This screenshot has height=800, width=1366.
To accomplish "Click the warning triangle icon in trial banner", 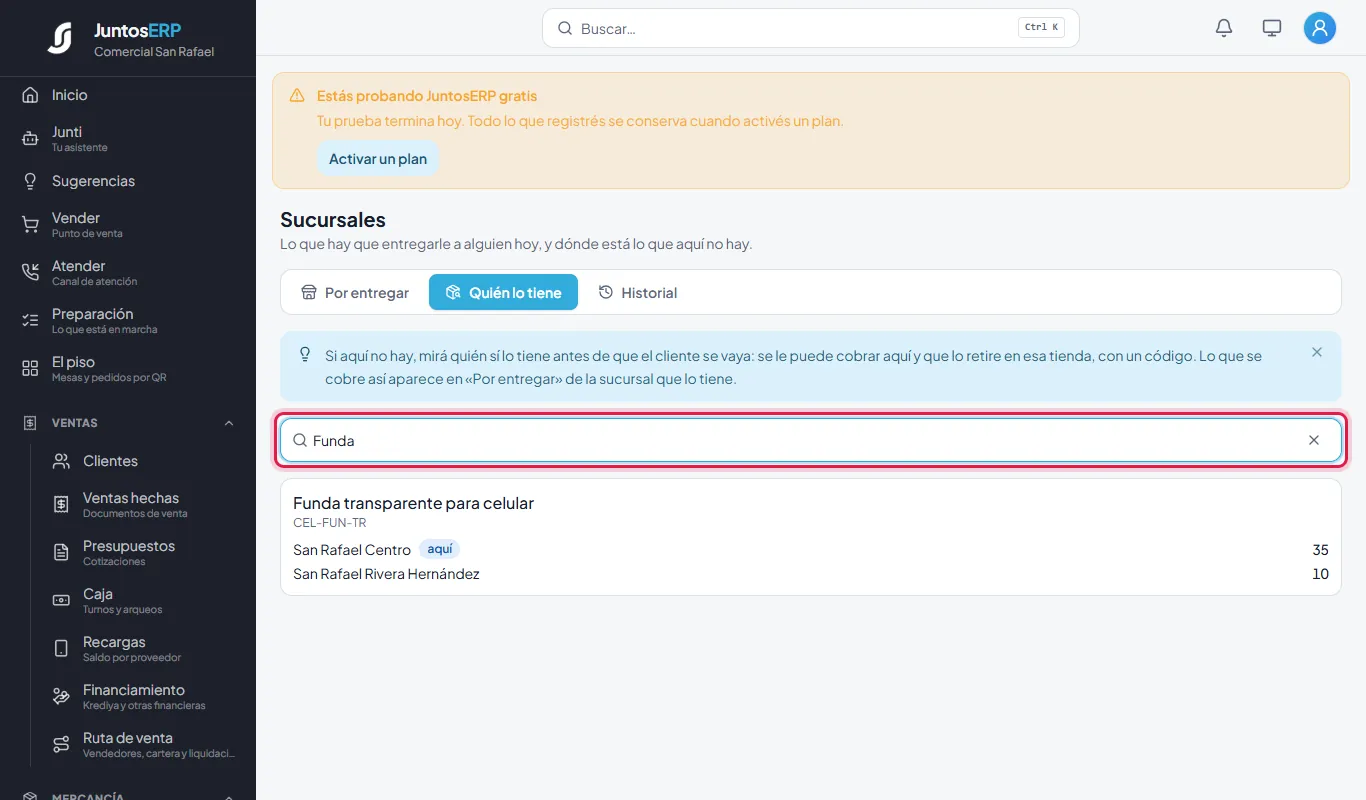I will 297,96.
